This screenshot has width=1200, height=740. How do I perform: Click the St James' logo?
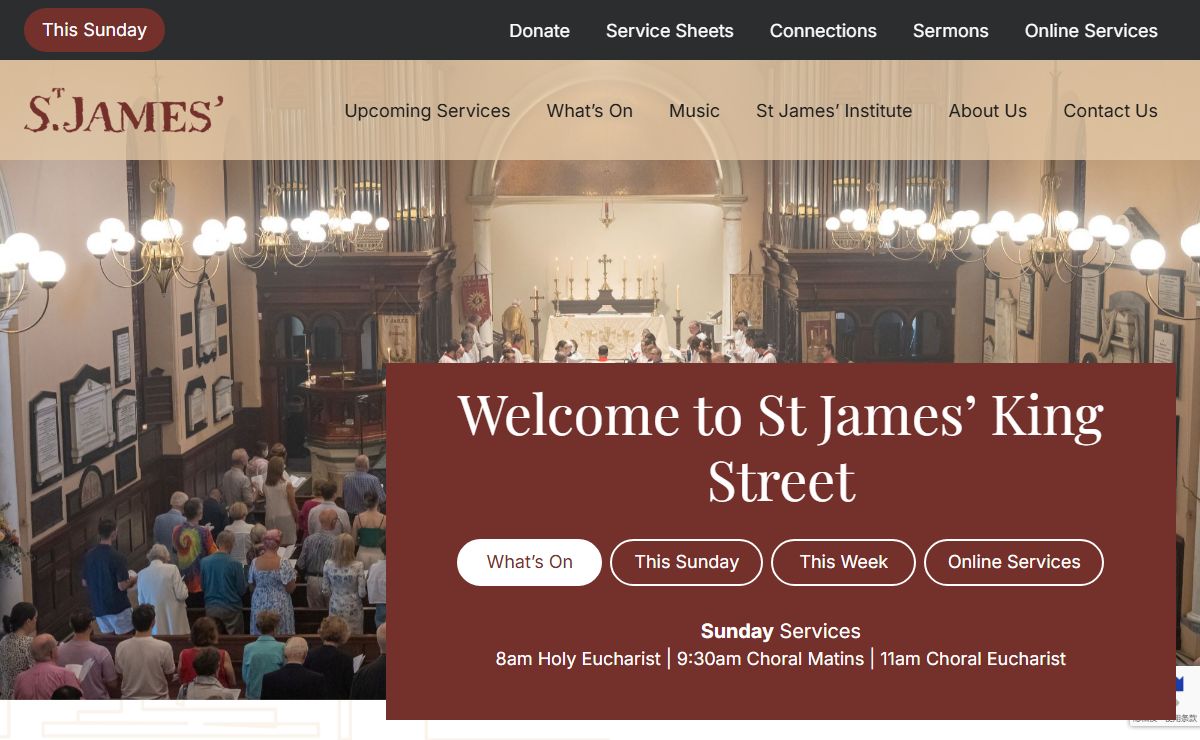[x=124, y=111]
